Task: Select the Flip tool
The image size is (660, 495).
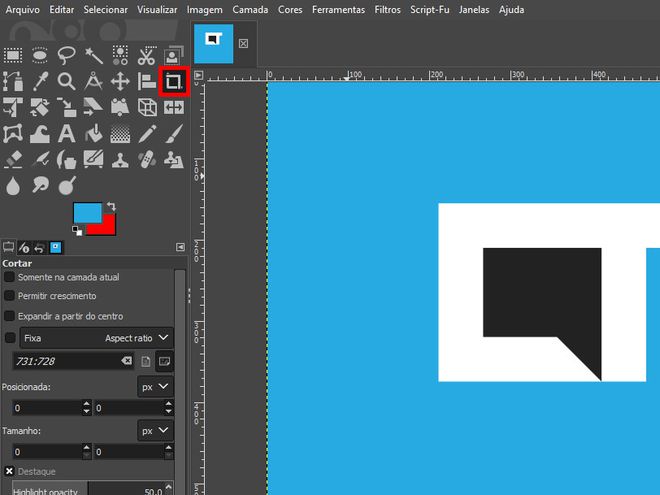Action: click(174, 107)
